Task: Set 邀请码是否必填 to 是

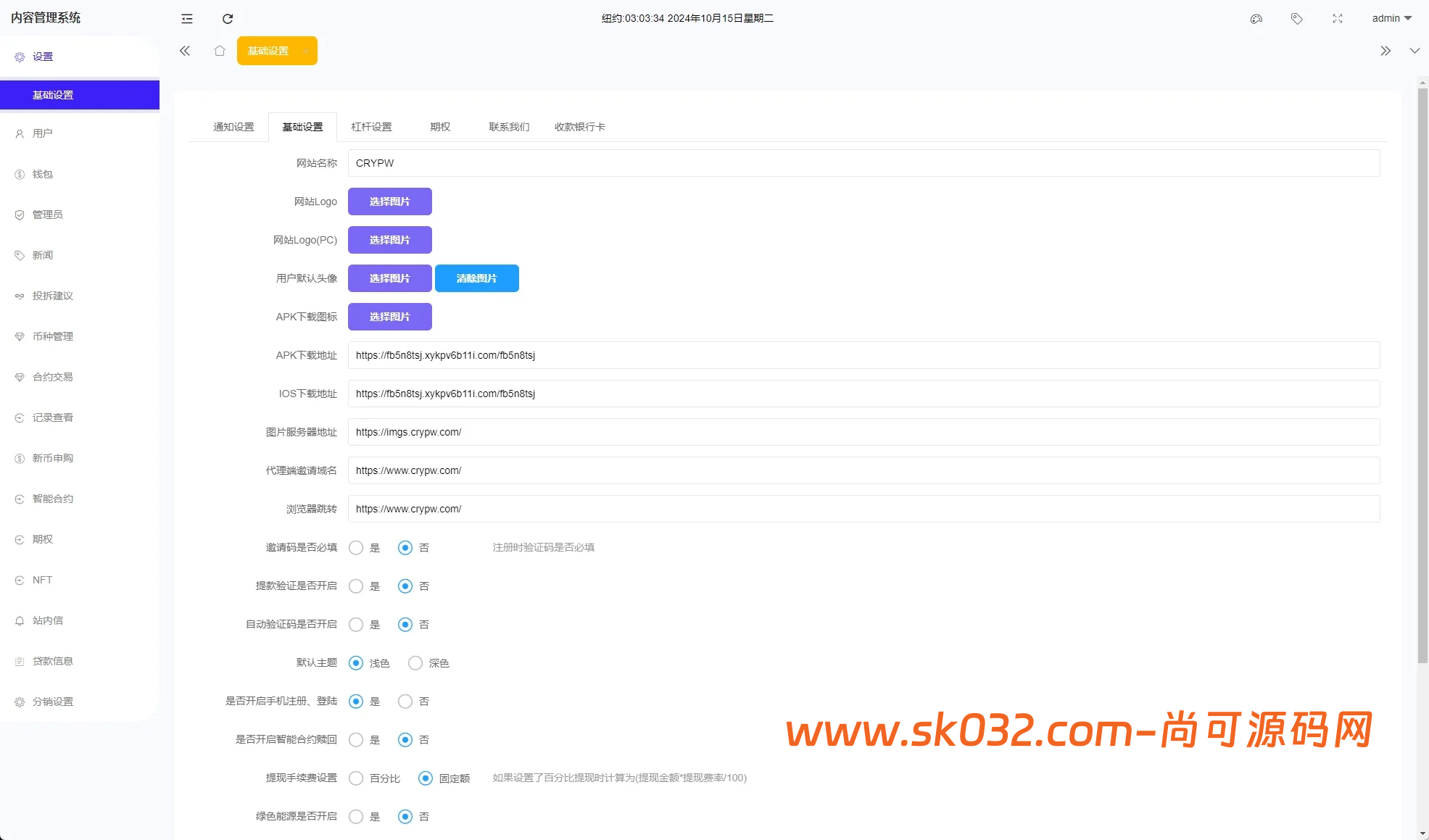Action: [x=356, y=548]
